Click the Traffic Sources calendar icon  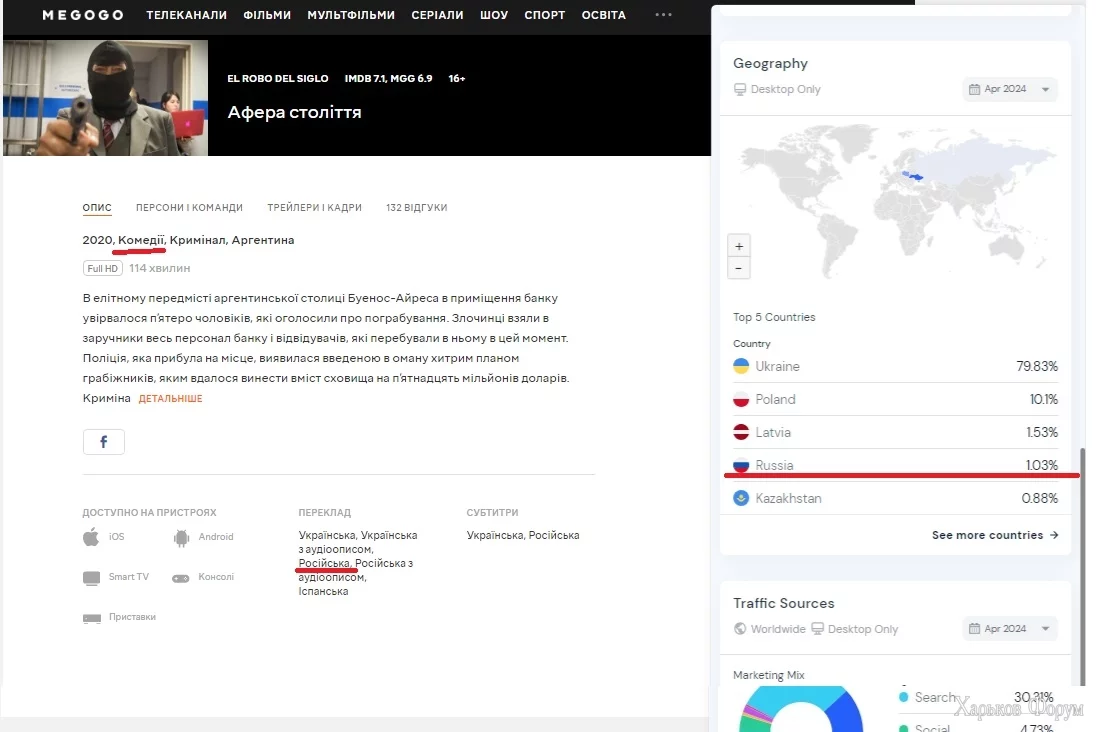click(x=974, y=629)
